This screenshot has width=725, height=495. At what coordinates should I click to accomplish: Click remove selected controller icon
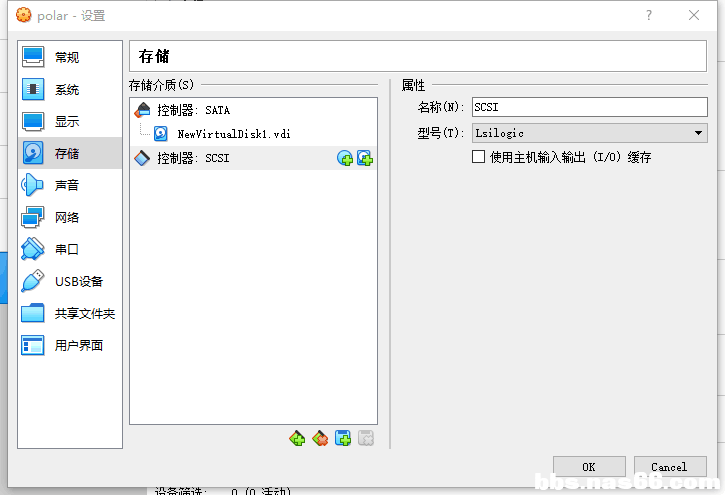[x=320, y=438]
